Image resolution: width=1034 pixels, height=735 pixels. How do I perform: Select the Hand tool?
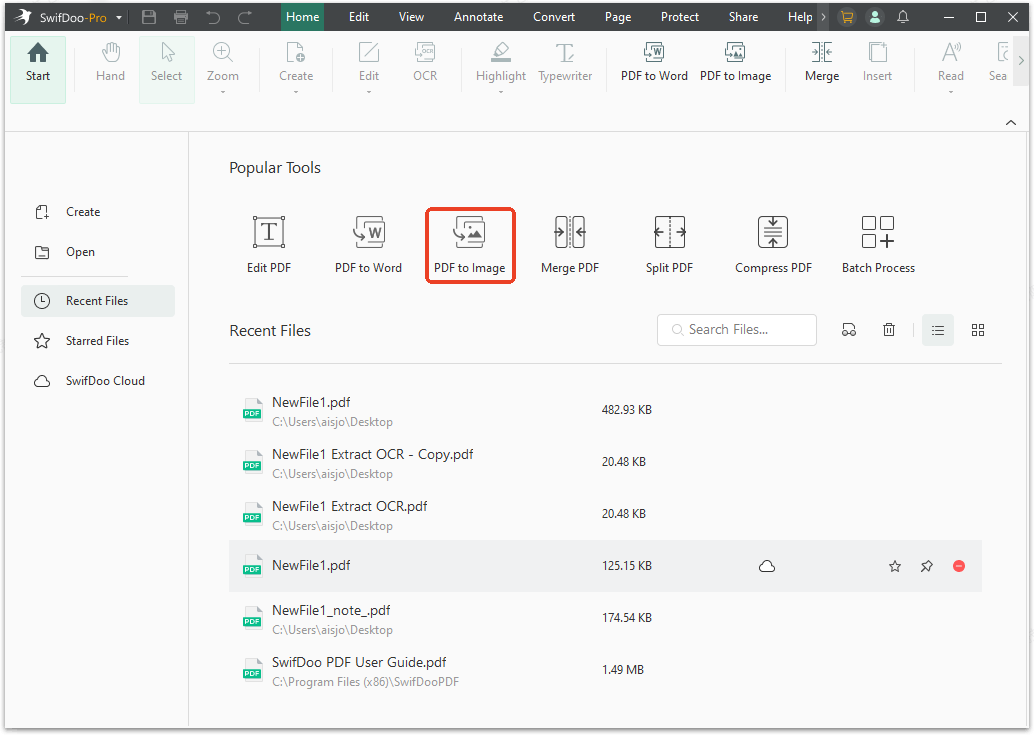(110, 63)
